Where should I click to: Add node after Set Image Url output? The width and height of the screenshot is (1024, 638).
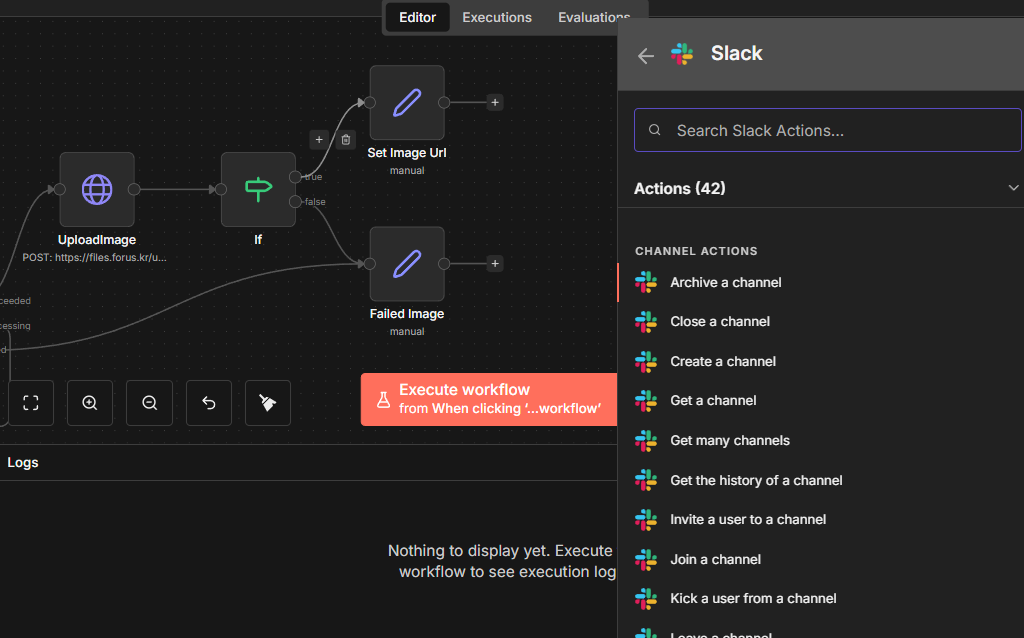[495, 102]
